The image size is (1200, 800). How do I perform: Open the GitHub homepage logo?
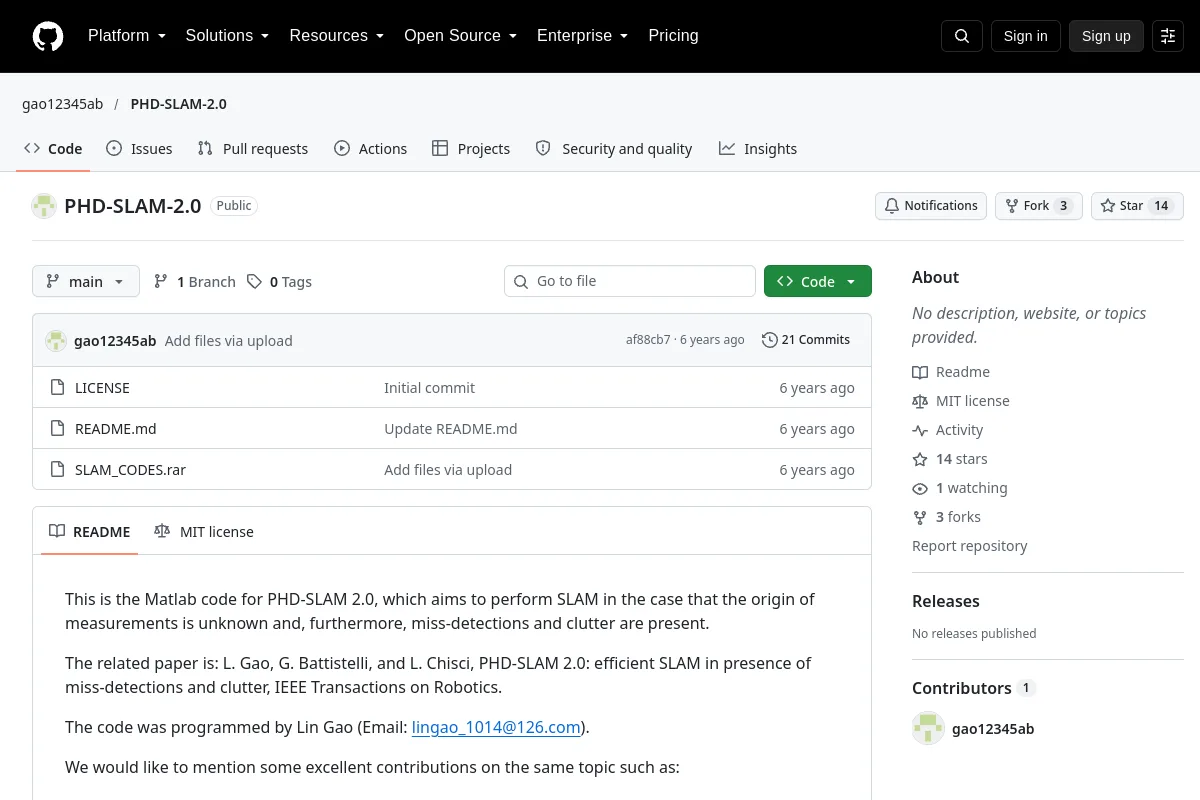(x=48, y=36)
